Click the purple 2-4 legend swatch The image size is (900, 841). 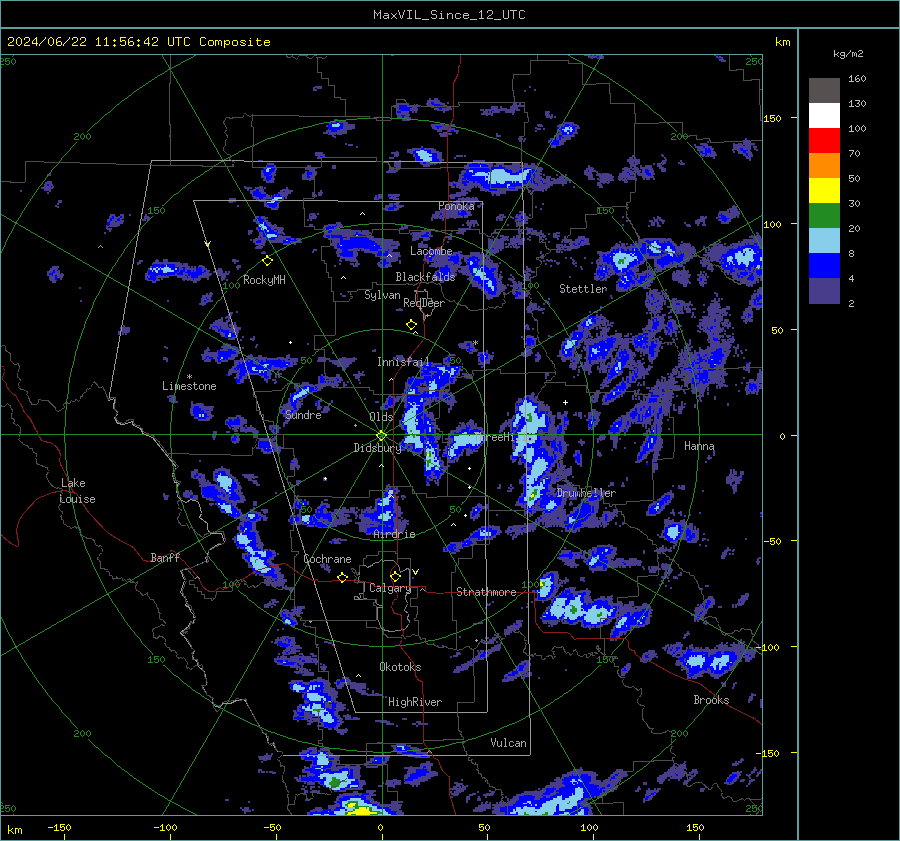(824, 291)
